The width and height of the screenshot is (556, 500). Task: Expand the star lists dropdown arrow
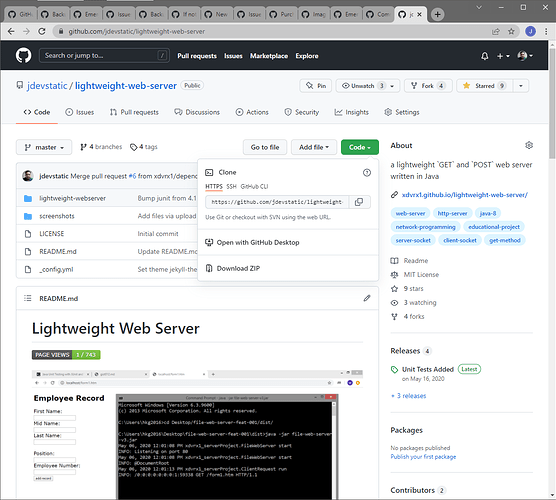(x=521, y=86)
